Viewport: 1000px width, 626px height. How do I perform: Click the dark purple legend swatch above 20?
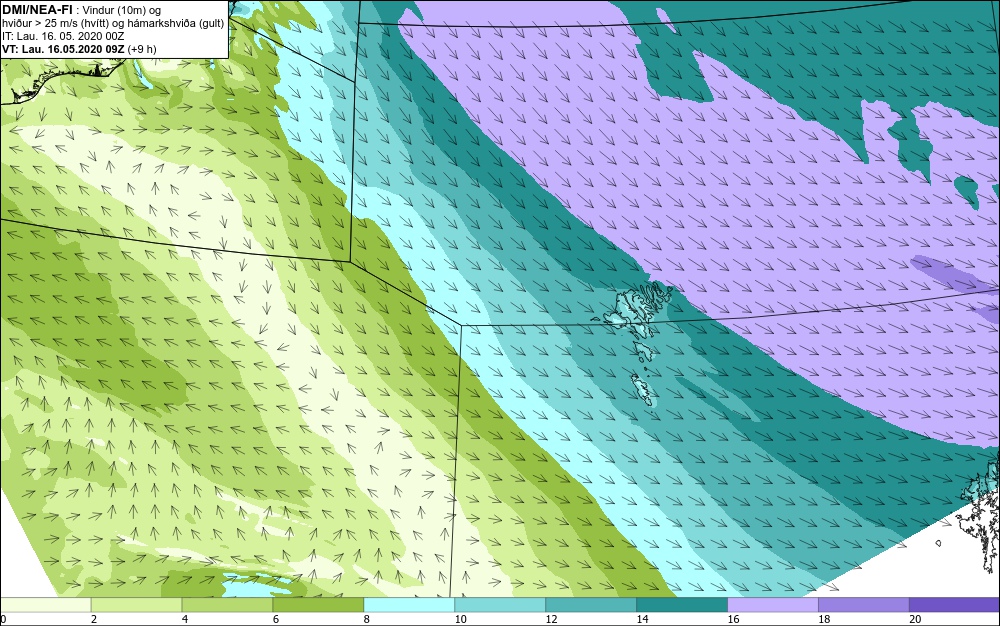point(955,604)
